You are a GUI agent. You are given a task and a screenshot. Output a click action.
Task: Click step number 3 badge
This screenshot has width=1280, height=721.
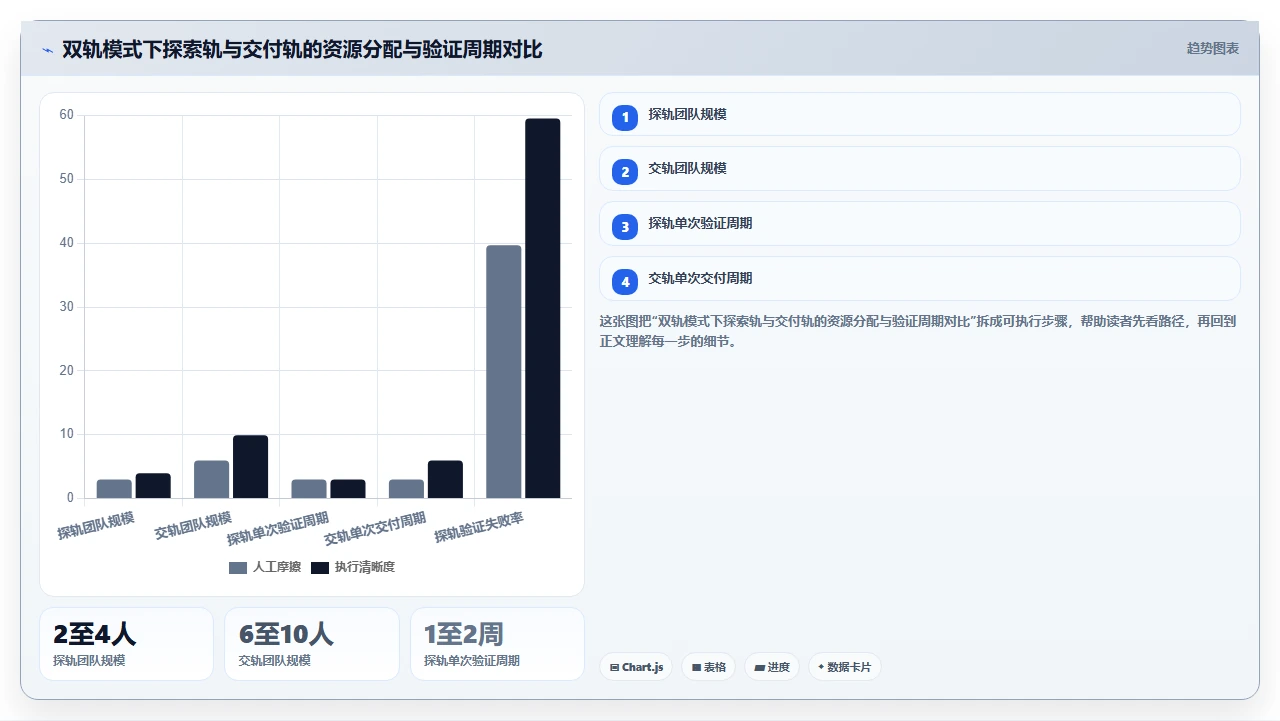click(625, 227)
